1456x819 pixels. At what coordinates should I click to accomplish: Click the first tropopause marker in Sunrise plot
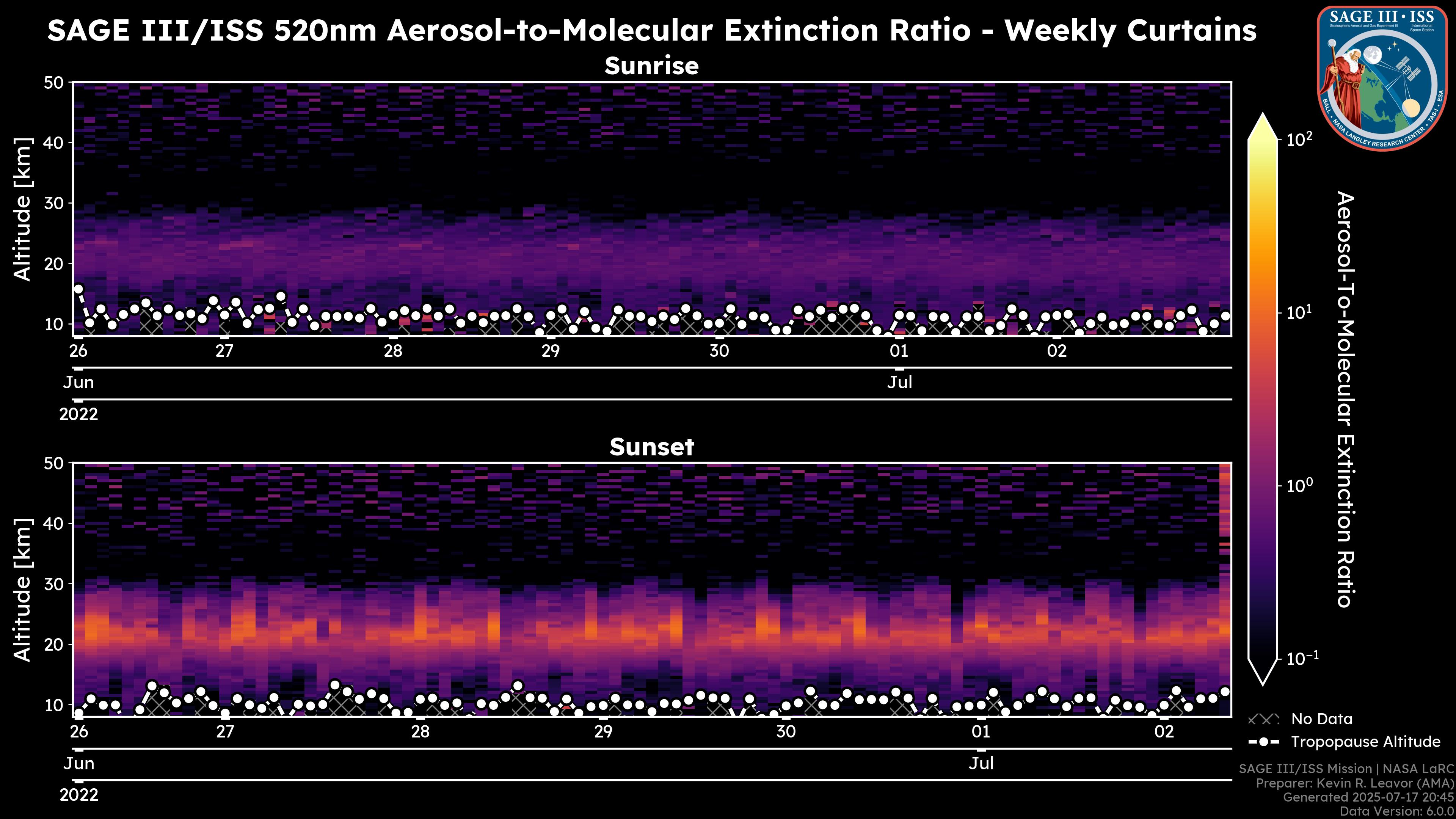(x=78, y=289)
